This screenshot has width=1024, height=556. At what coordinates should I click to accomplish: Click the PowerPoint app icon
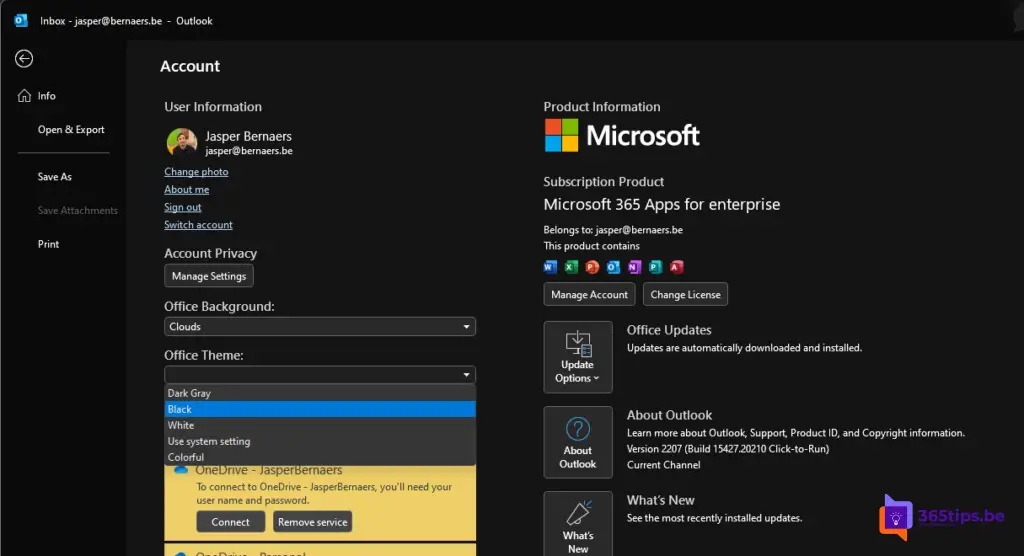[x=592, y=267]
